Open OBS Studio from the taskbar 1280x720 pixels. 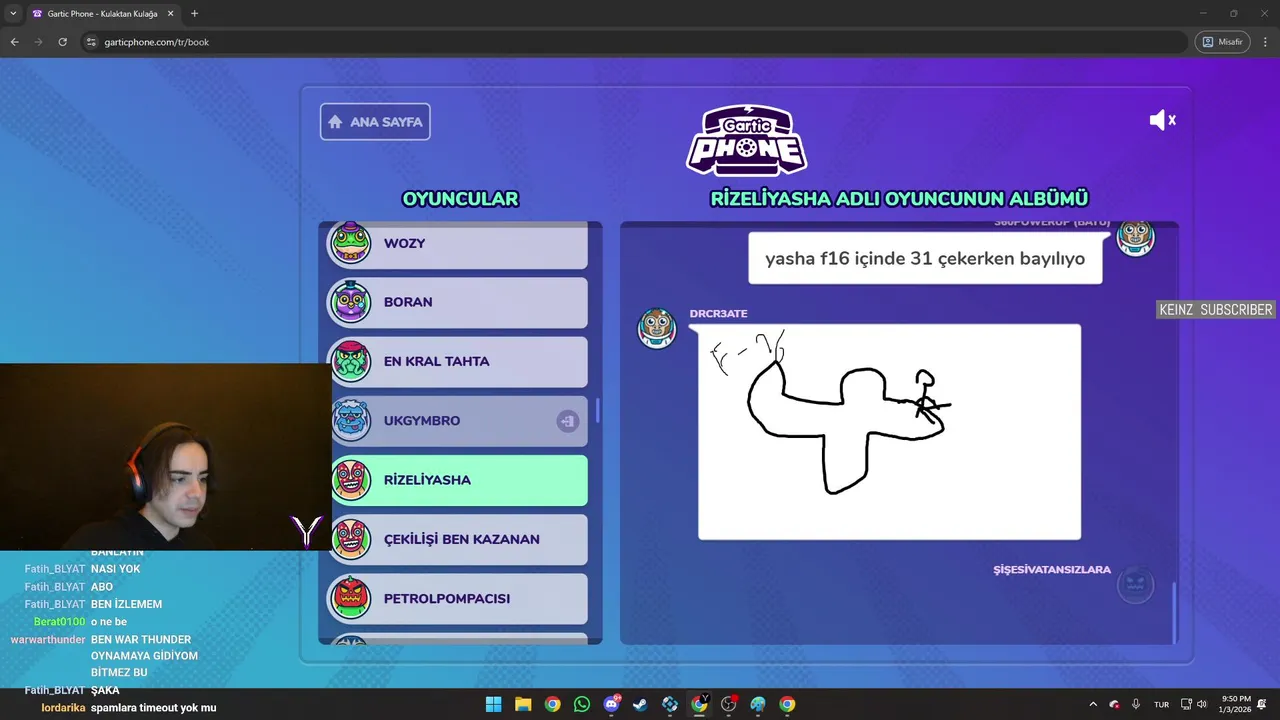[729, 704]
